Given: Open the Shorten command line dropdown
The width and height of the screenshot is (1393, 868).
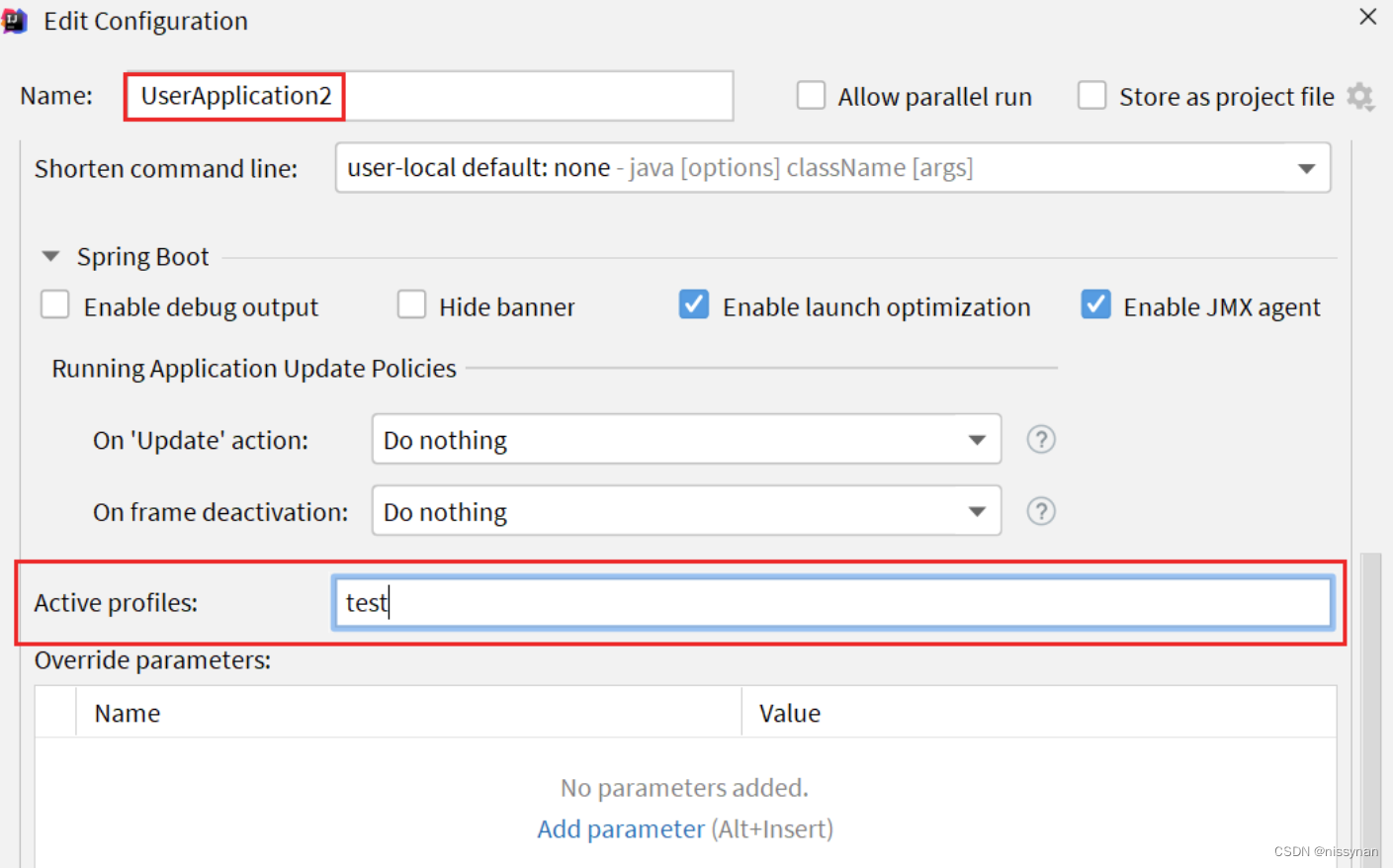Looking at the screenshot, I should click(x=832, y=168).
